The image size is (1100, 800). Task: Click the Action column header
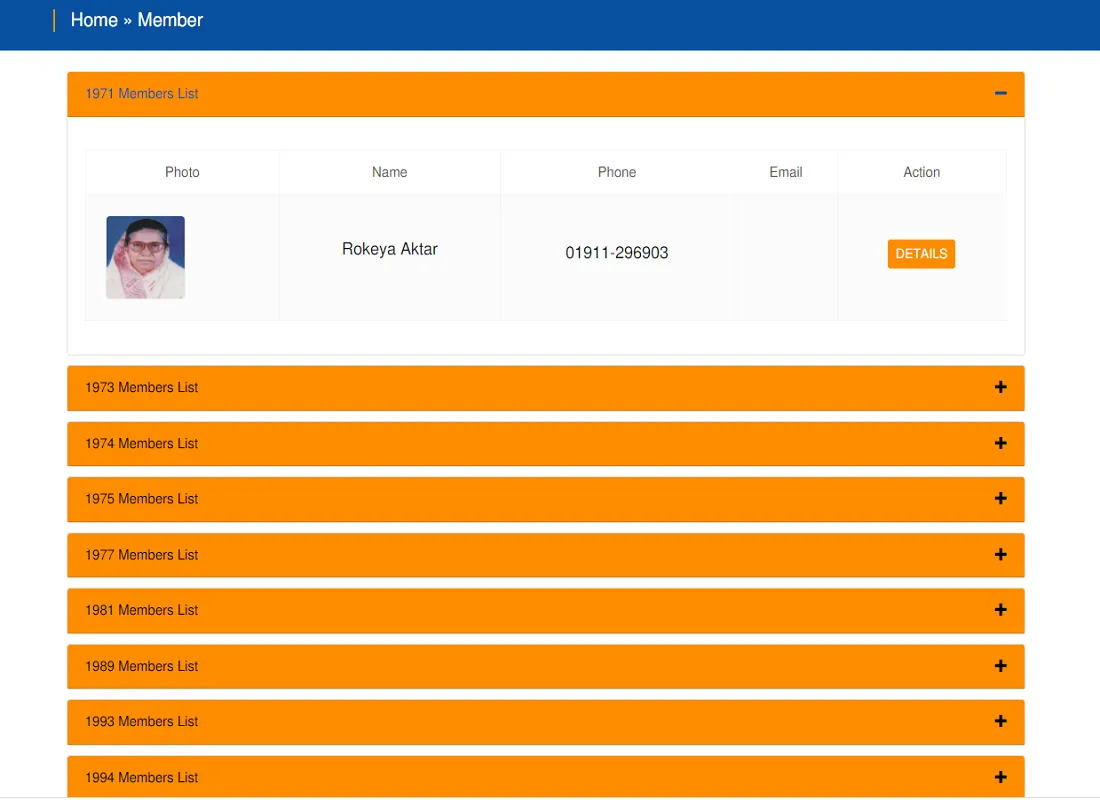point(921,172)
